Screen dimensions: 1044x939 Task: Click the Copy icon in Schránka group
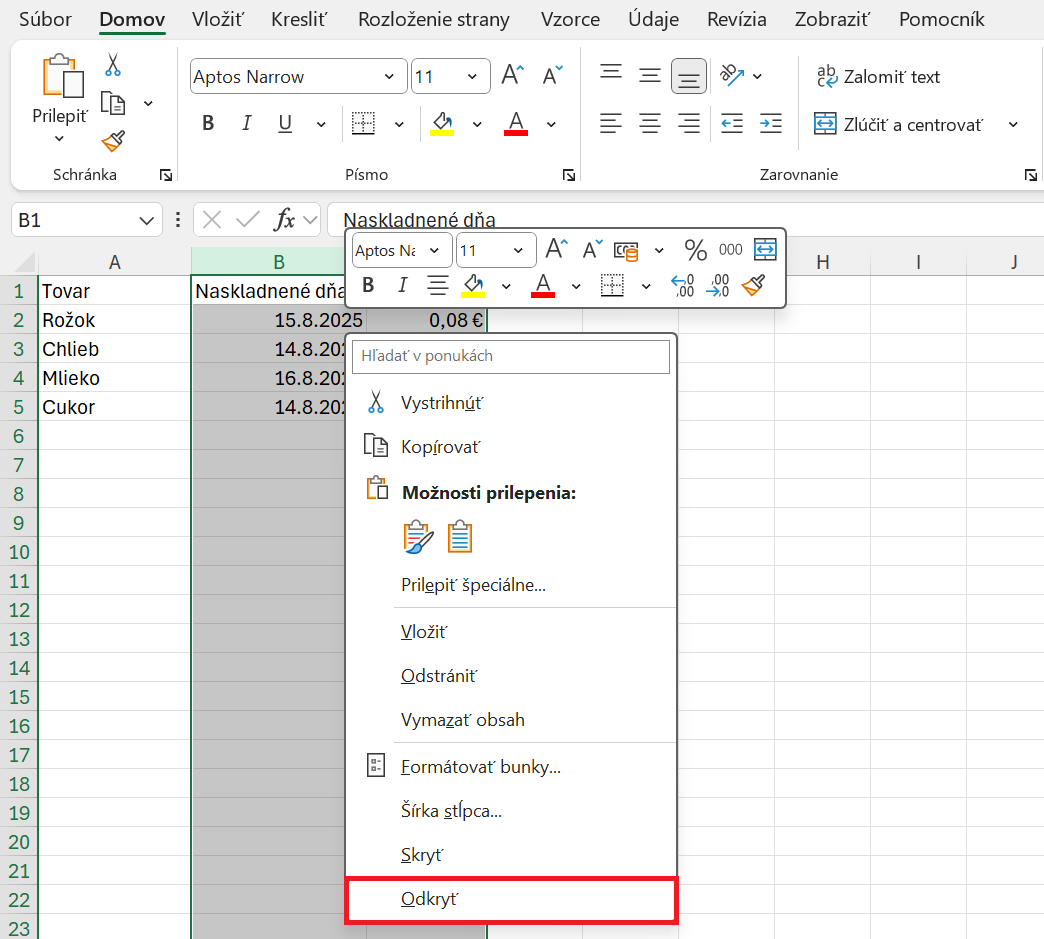113,103
